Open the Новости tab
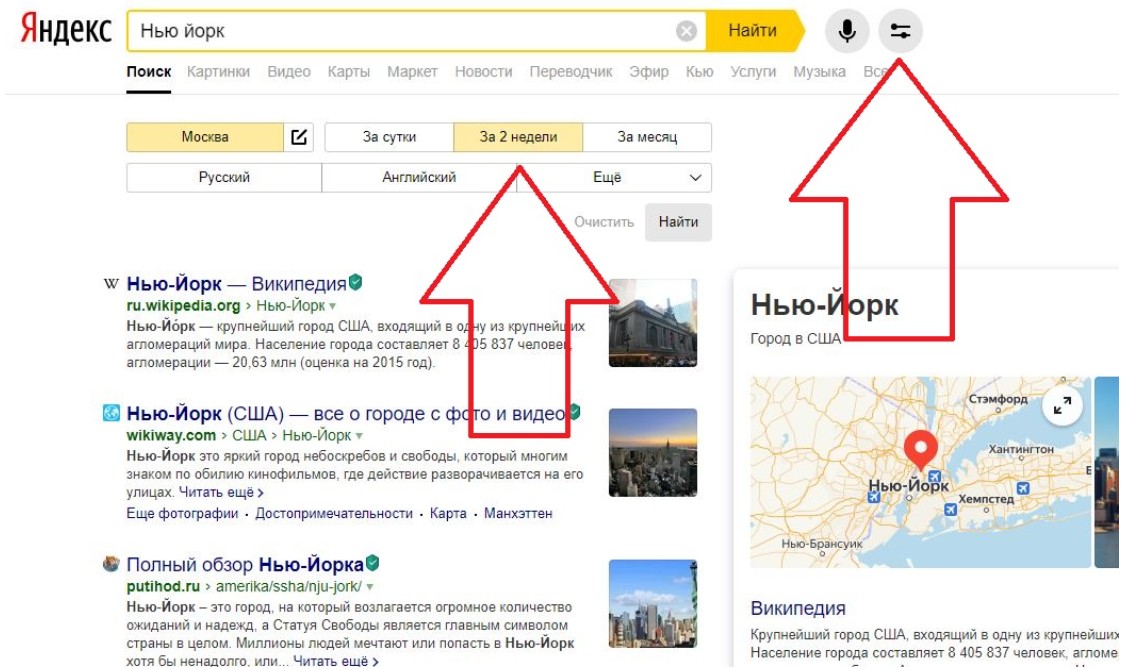Screen dimensions: 1140x670 [x=483, y=71]
